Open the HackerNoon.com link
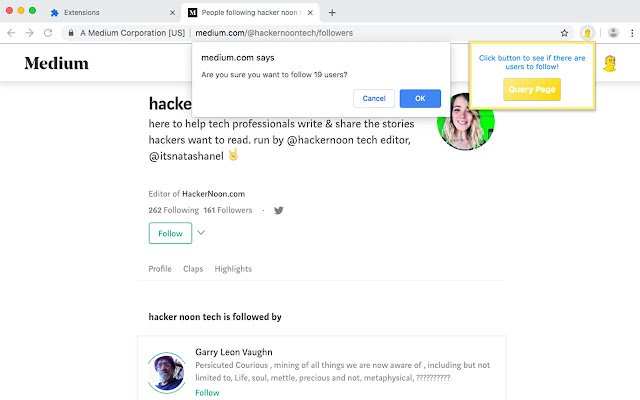This screenshot has width=640, height=400. click(213, 194)
